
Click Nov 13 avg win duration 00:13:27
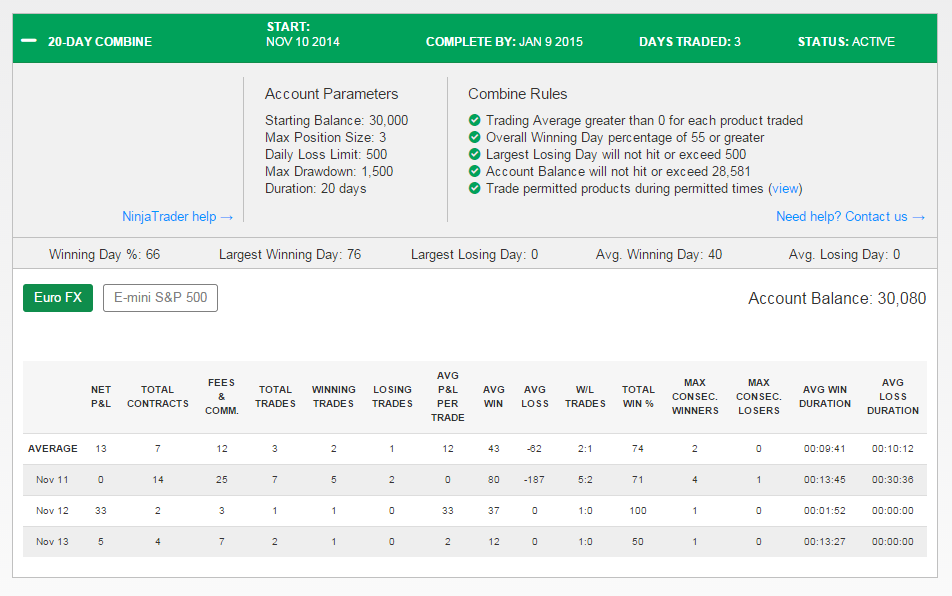point(824,541)
